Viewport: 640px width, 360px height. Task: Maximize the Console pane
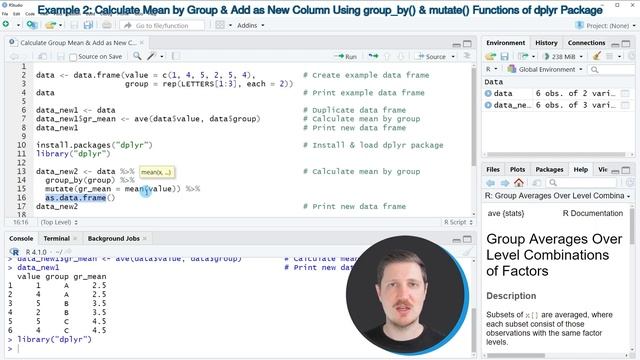[467, 239]
